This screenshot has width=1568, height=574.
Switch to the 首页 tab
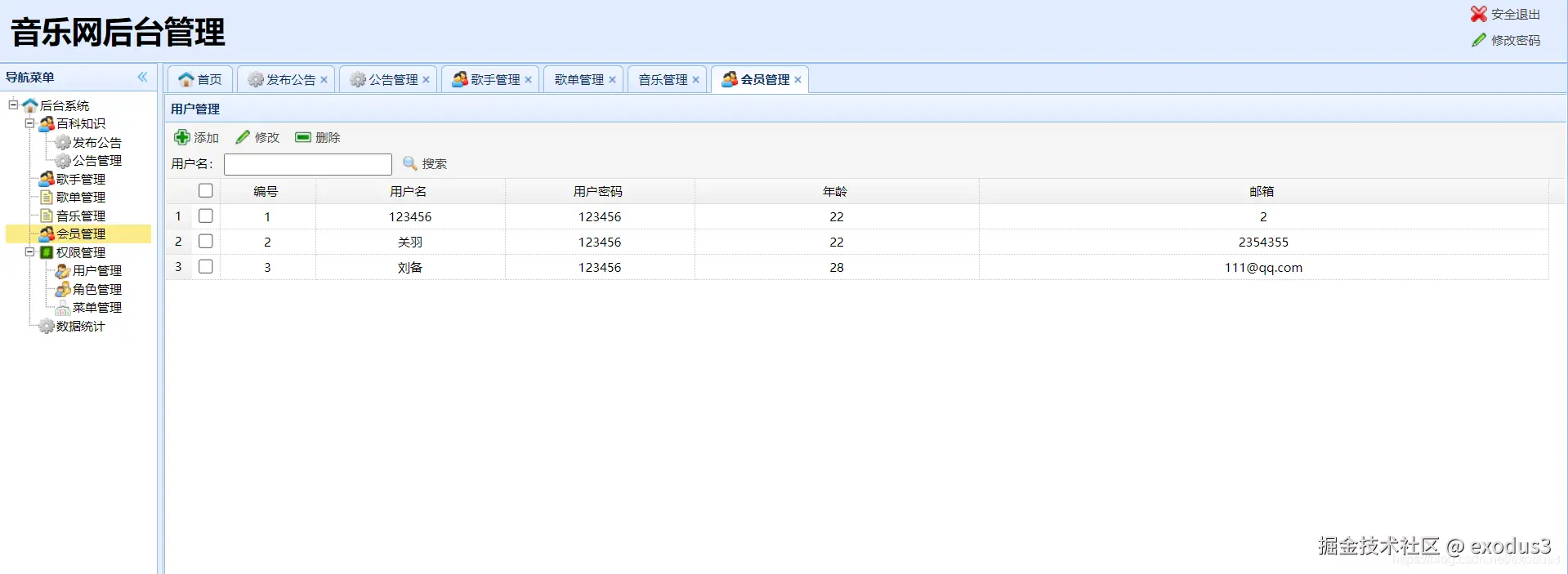(x=200, y=79)
